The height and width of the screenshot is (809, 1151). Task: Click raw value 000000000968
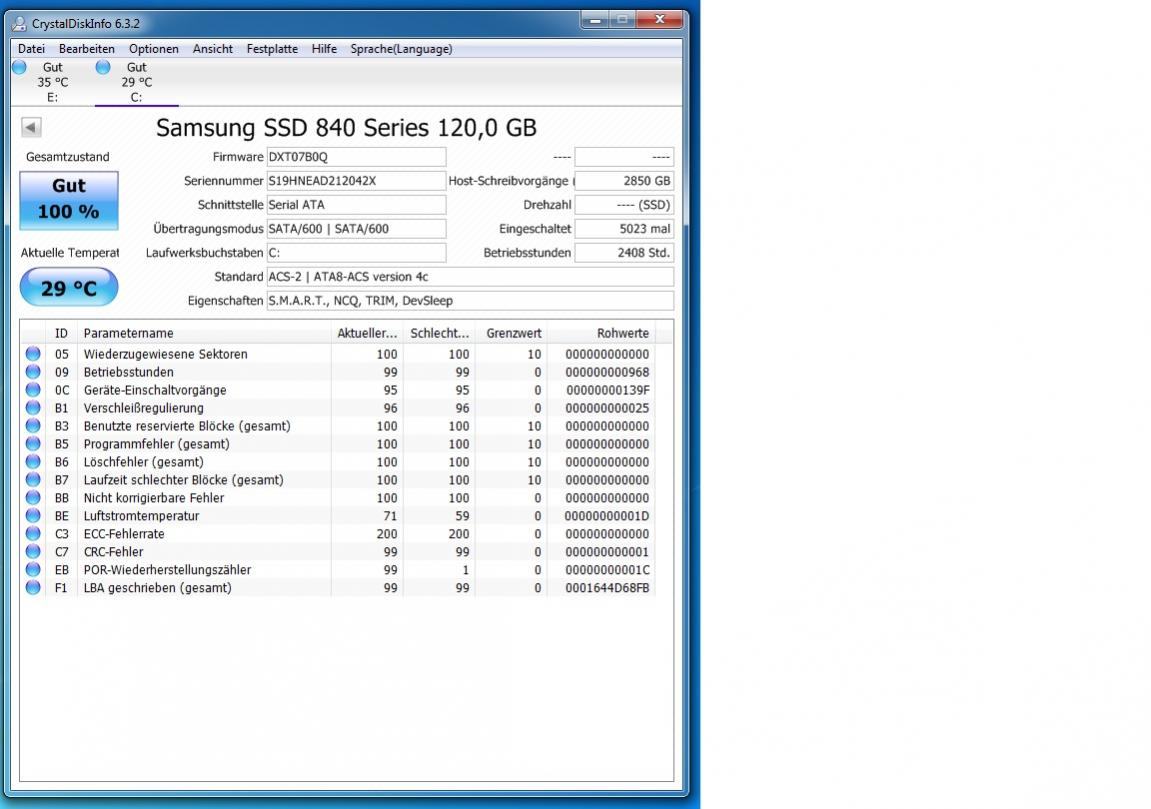click(x=607, y=372)
